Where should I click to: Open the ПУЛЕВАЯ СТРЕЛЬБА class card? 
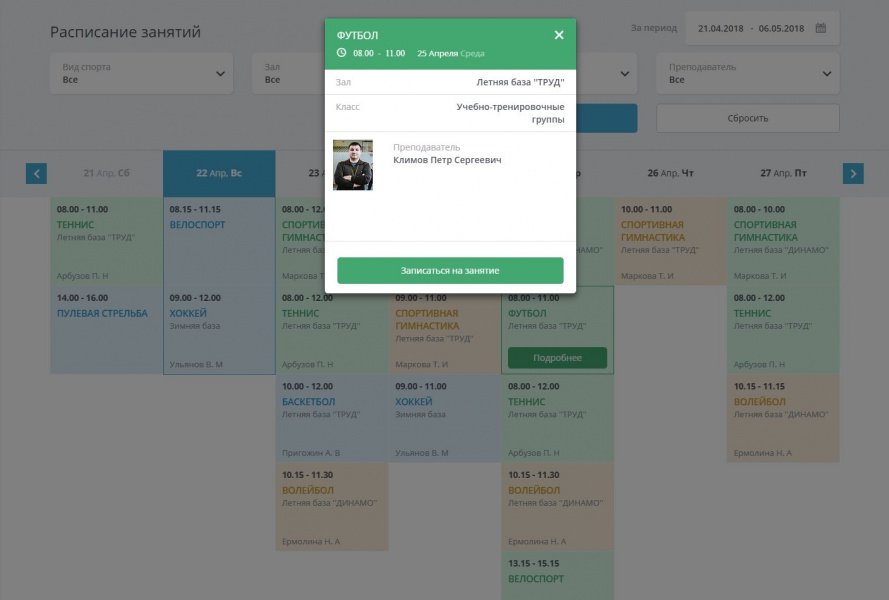106,330
